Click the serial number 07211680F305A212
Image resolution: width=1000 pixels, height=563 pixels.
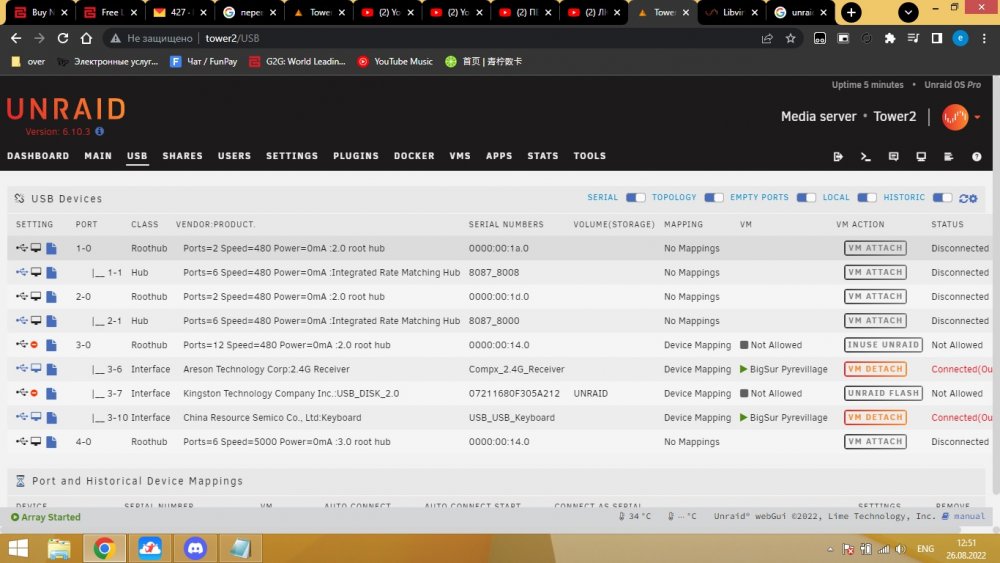pyautogui.click(x=514, y=393)
